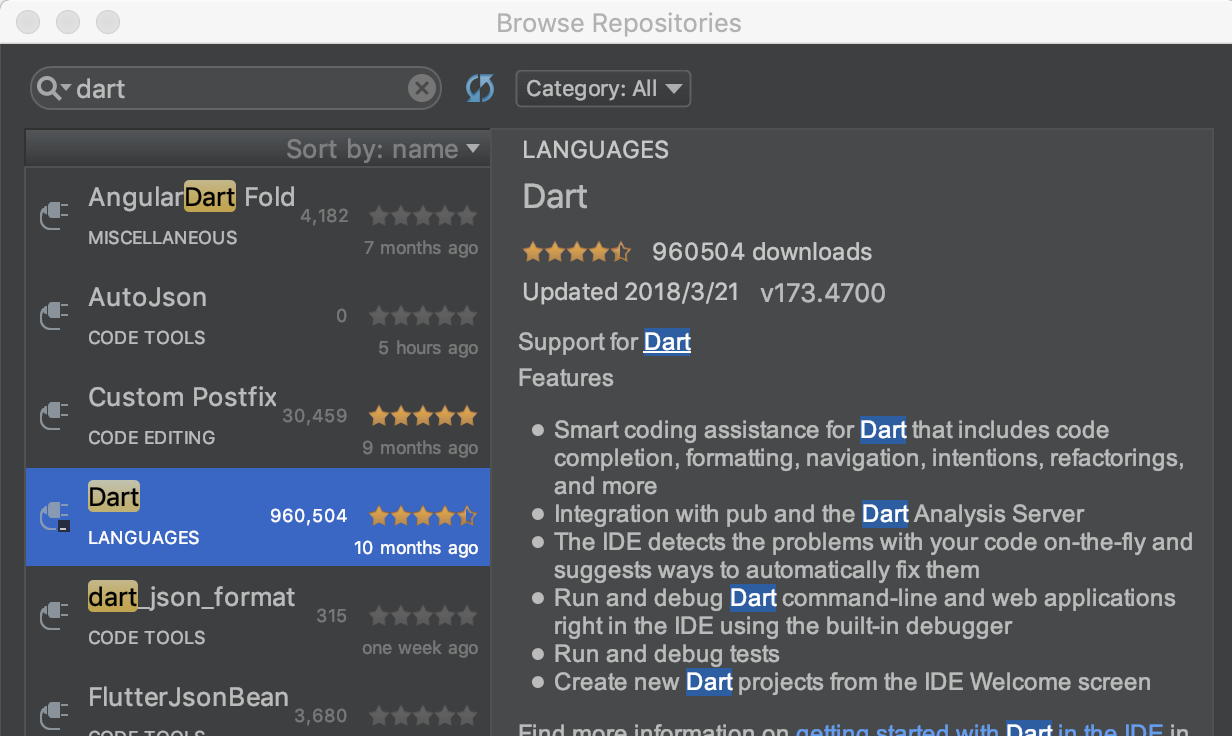The height and width of the screenshot is (736, 1232).
Task: Select the AutoJson plugin
Action: (x=258, y=317)
